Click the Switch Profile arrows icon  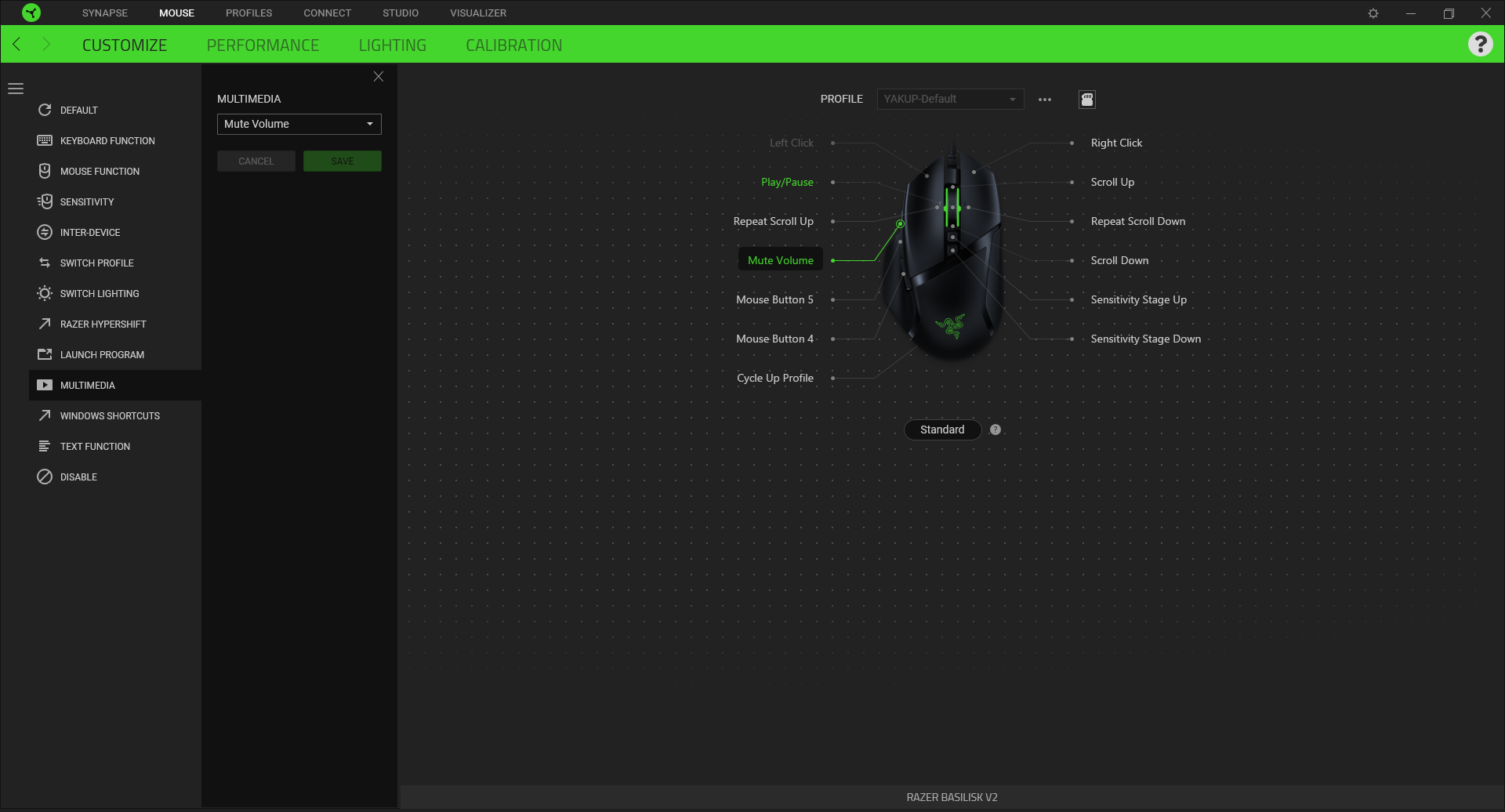45,263
